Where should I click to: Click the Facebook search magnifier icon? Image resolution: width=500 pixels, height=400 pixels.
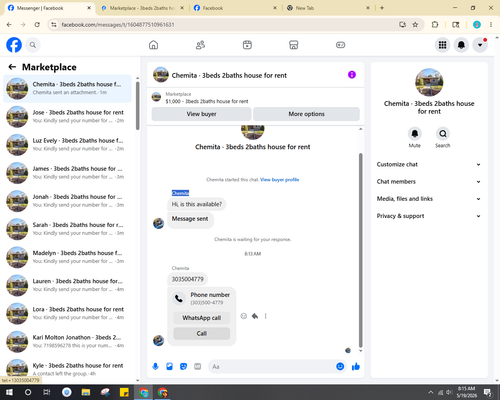[x=33, y=45]
